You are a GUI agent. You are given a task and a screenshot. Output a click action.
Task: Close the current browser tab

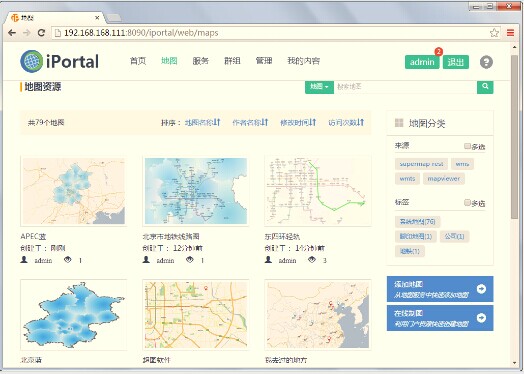[97, 18]
